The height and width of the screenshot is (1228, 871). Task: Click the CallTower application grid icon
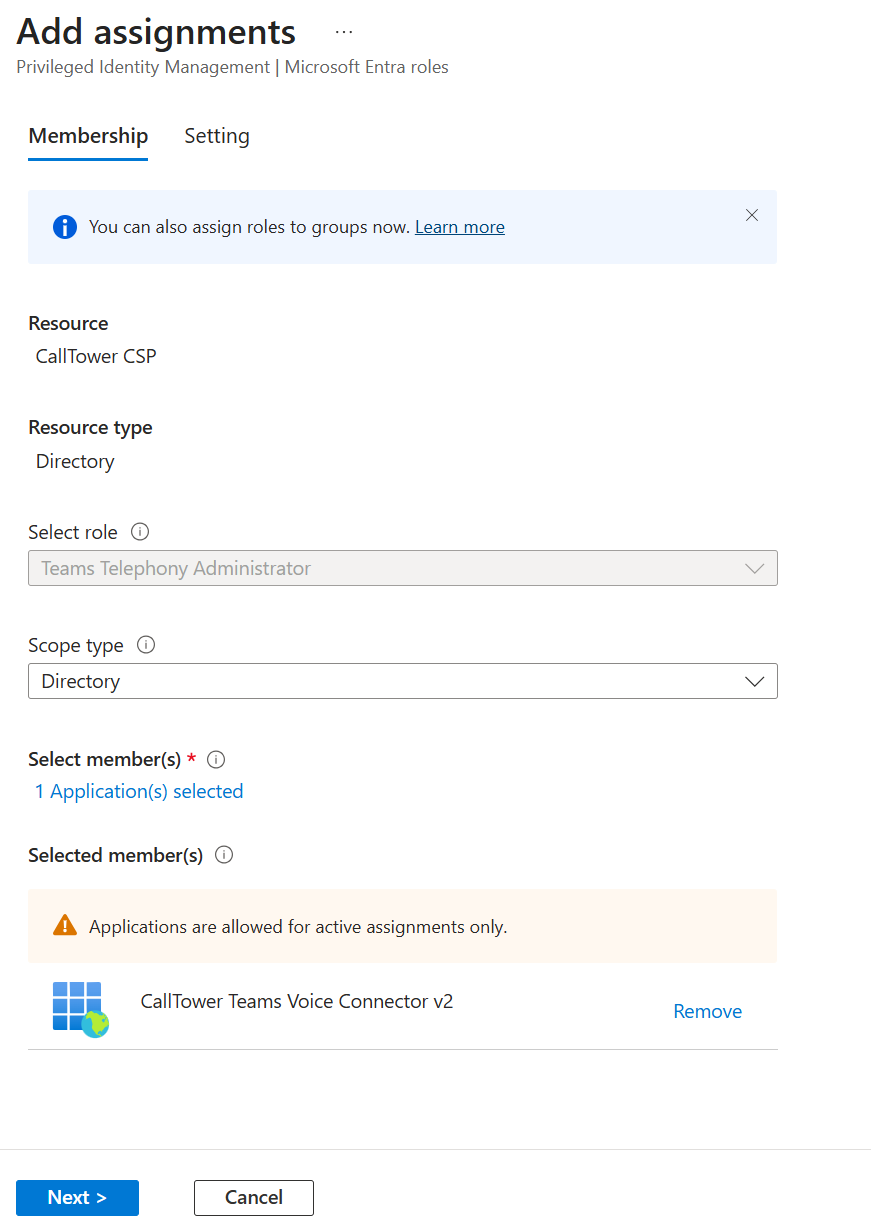[x=80, y=1009]
